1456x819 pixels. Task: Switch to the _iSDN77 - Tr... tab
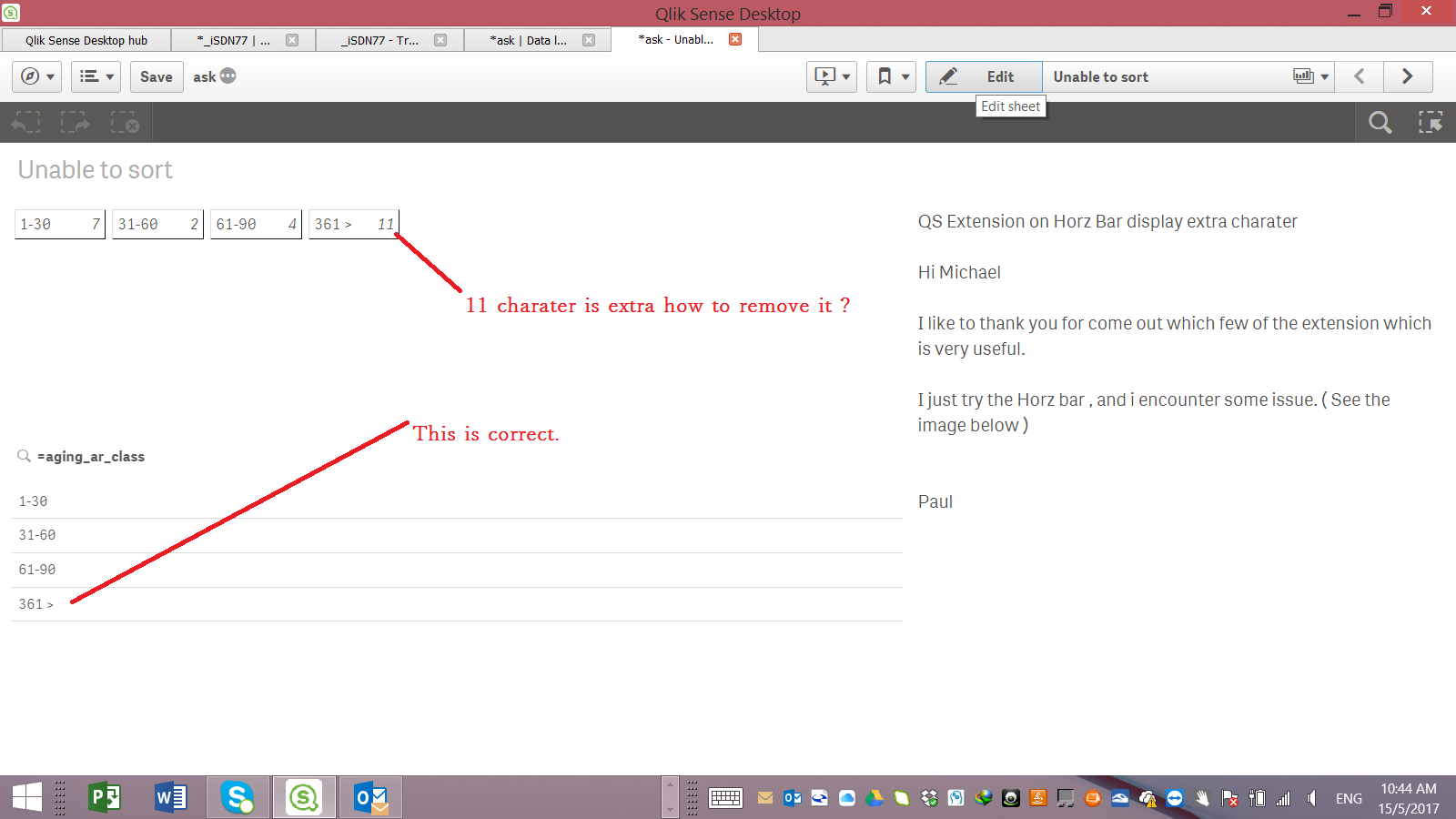coord(380,40)
